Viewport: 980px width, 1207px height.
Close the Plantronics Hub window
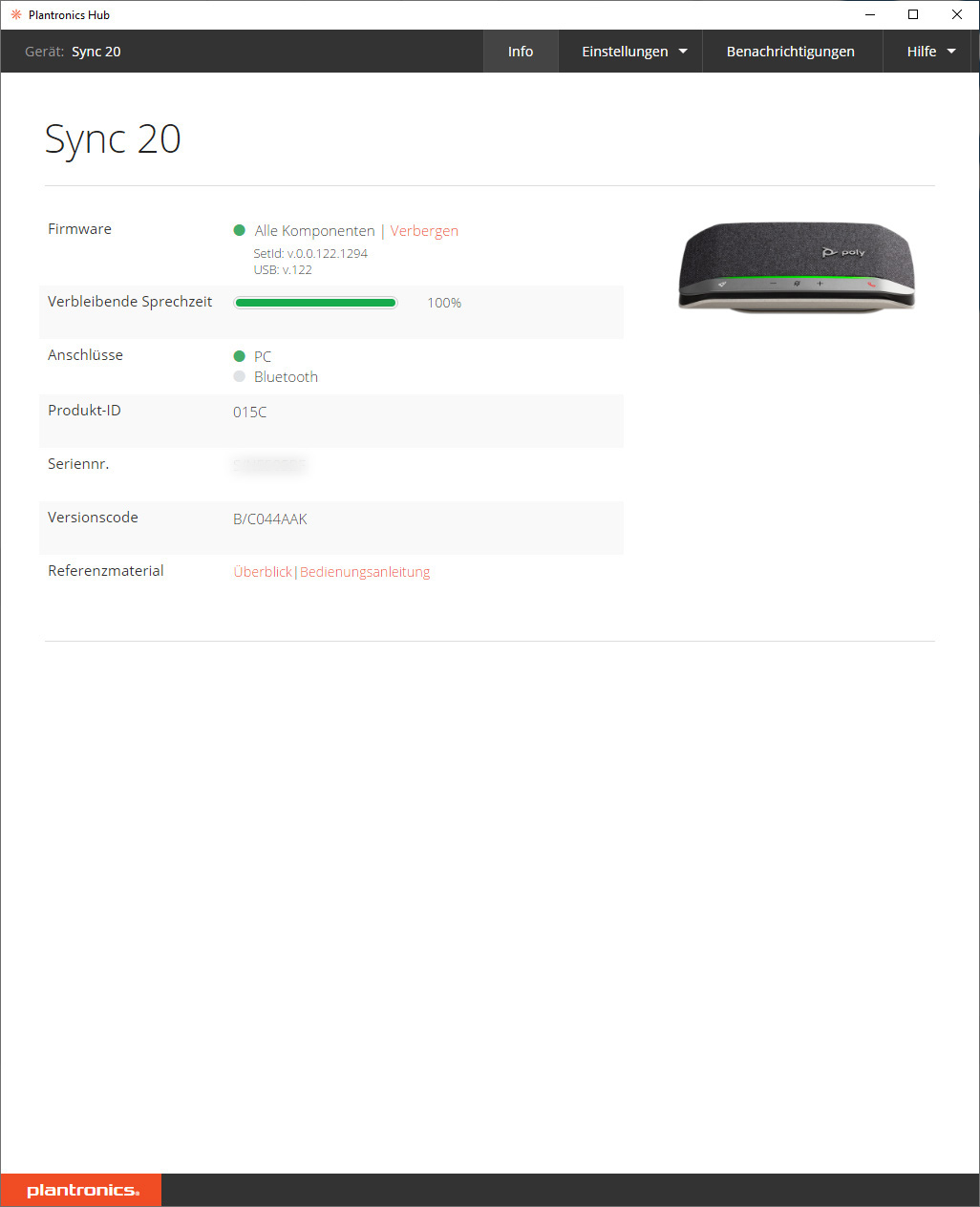pos(957,14)
